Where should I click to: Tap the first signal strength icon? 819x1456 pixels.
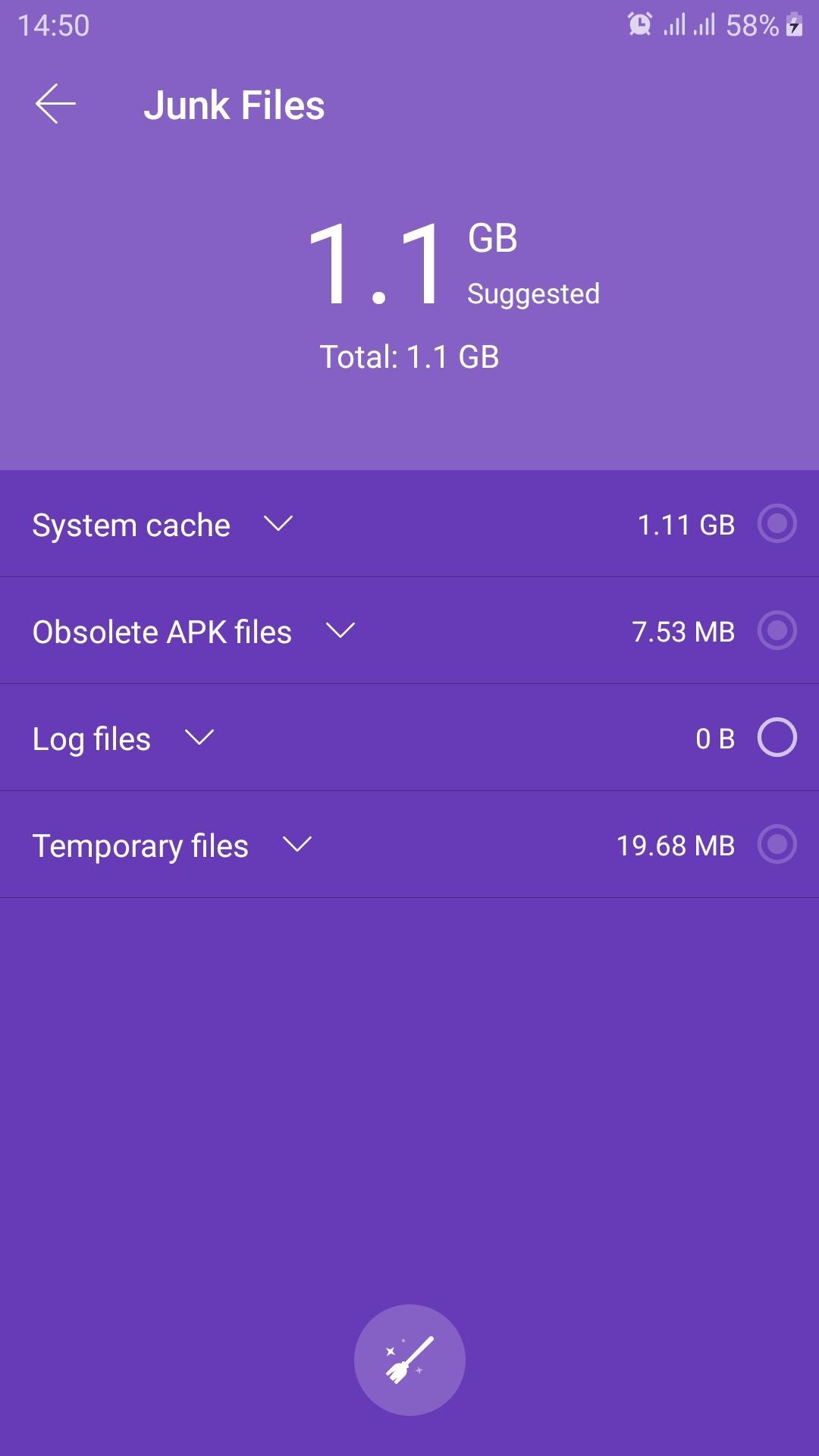(x=674, y=24)
